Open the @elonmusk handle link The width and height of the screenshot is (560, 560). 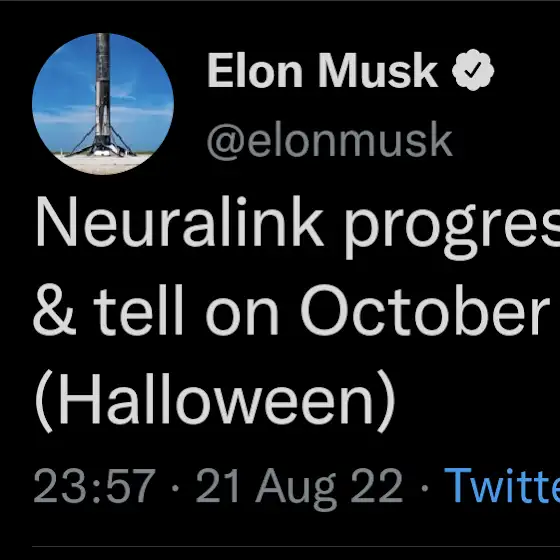(330, 140)
